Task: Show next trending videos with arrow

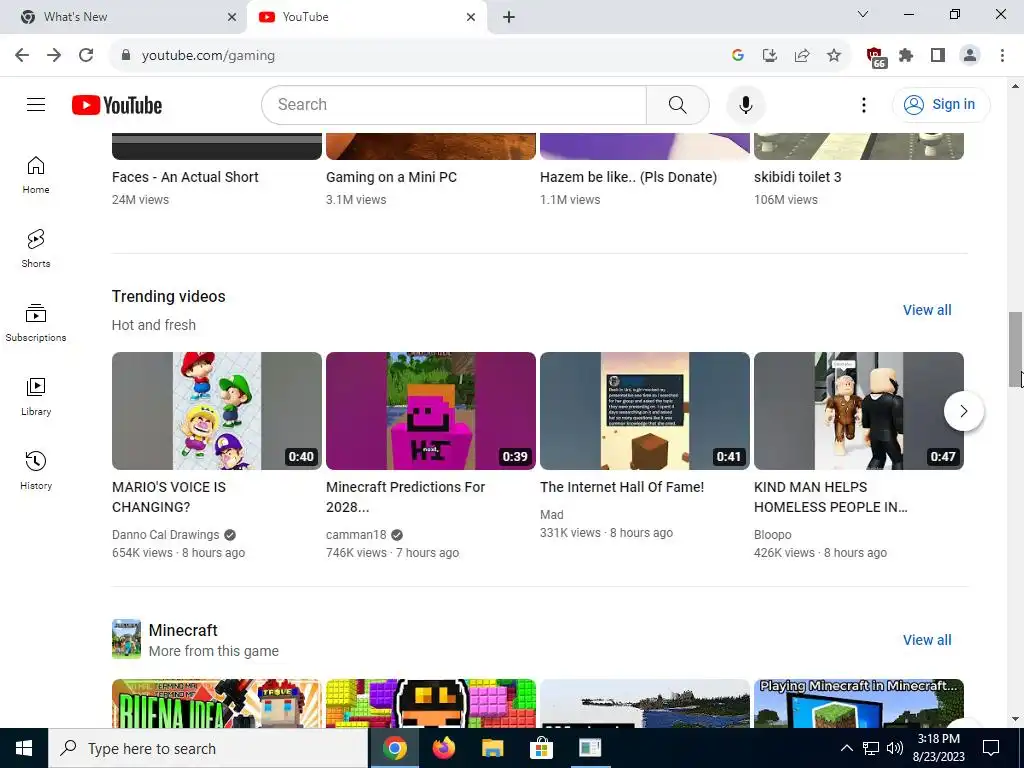Action: [963, 411]
